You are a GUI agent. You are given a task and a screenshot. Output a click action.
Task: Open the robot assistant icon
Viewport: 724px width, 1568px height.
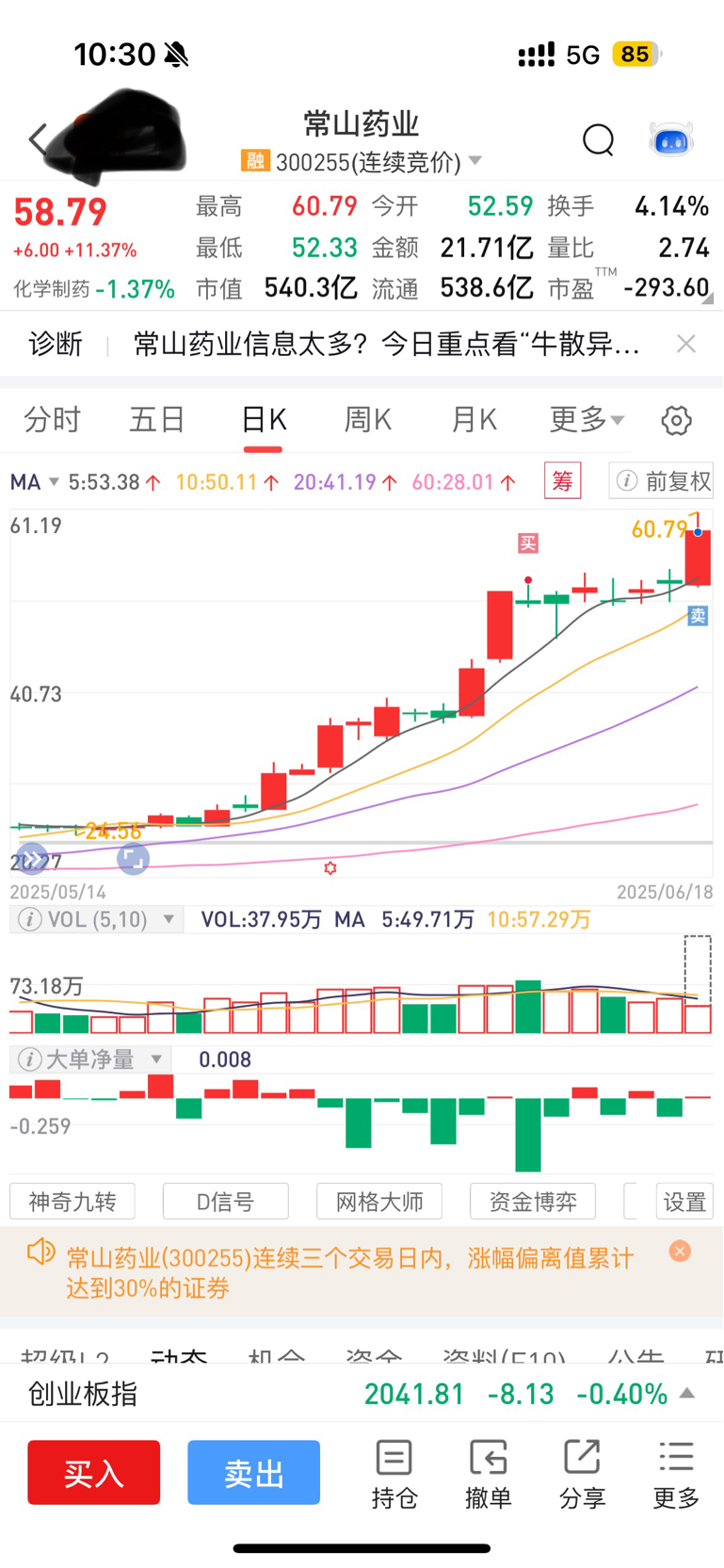[671, 139]
